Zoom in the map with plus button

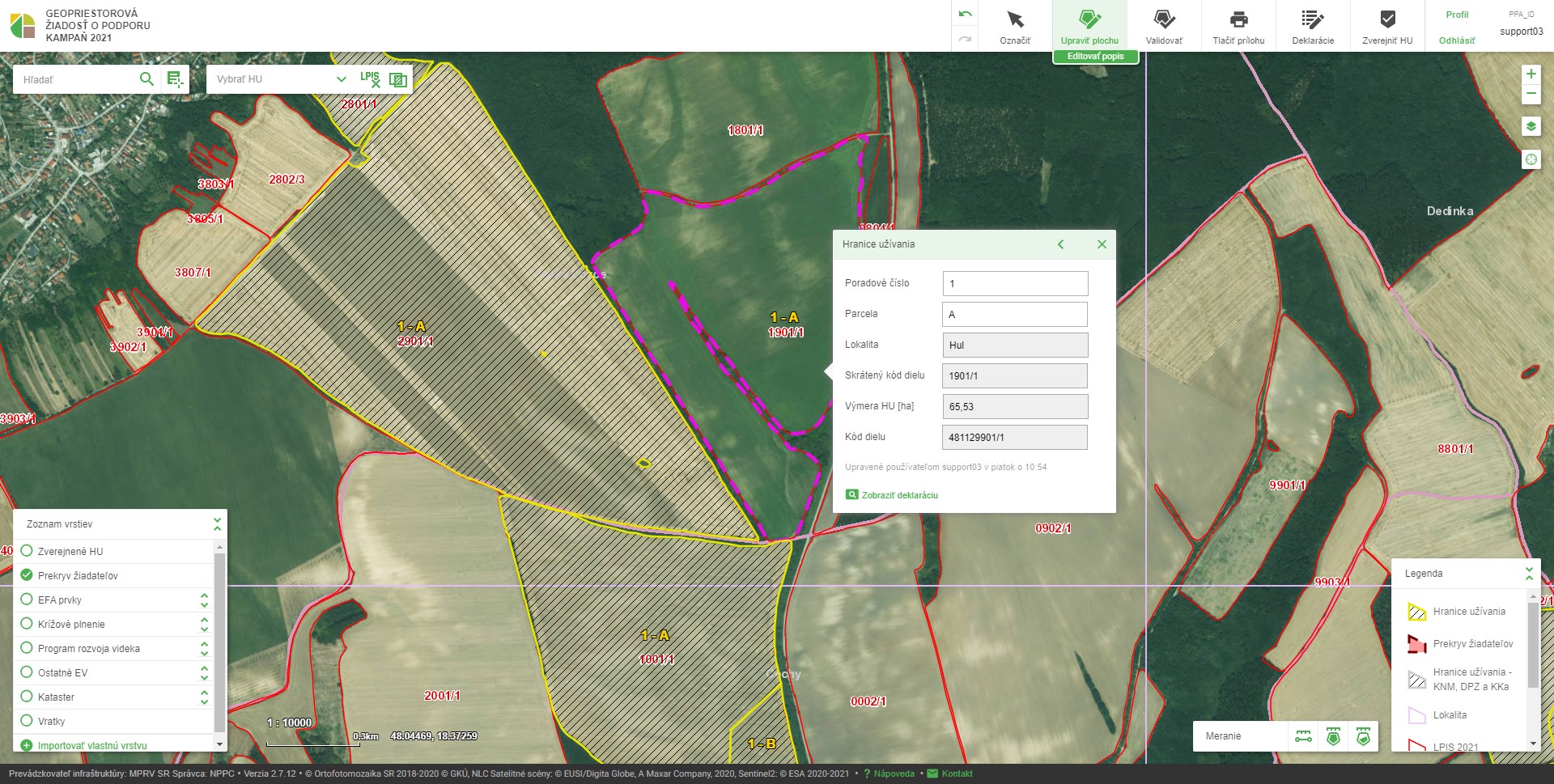click(1531, 74)
